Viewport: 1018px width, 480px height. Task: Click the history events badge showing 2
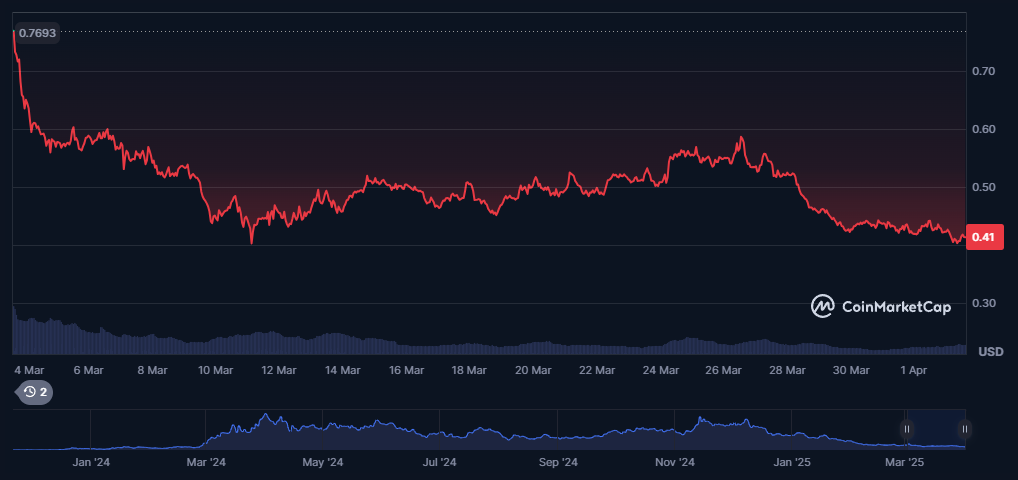[36, 392]
